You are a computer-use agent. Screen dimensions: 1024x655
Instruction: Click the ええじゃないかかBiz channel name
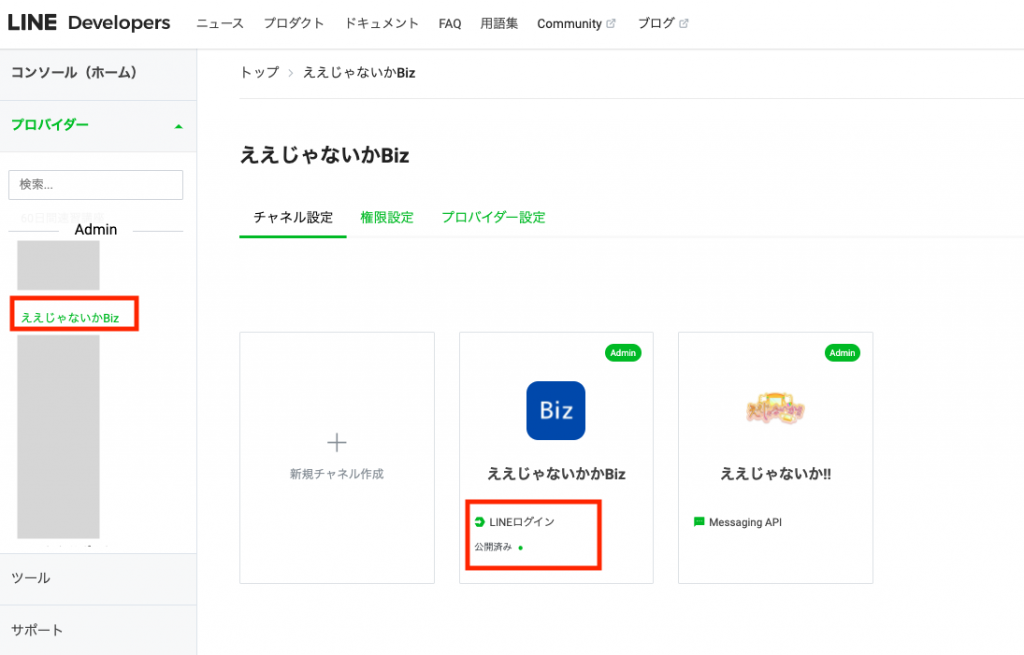556,474
